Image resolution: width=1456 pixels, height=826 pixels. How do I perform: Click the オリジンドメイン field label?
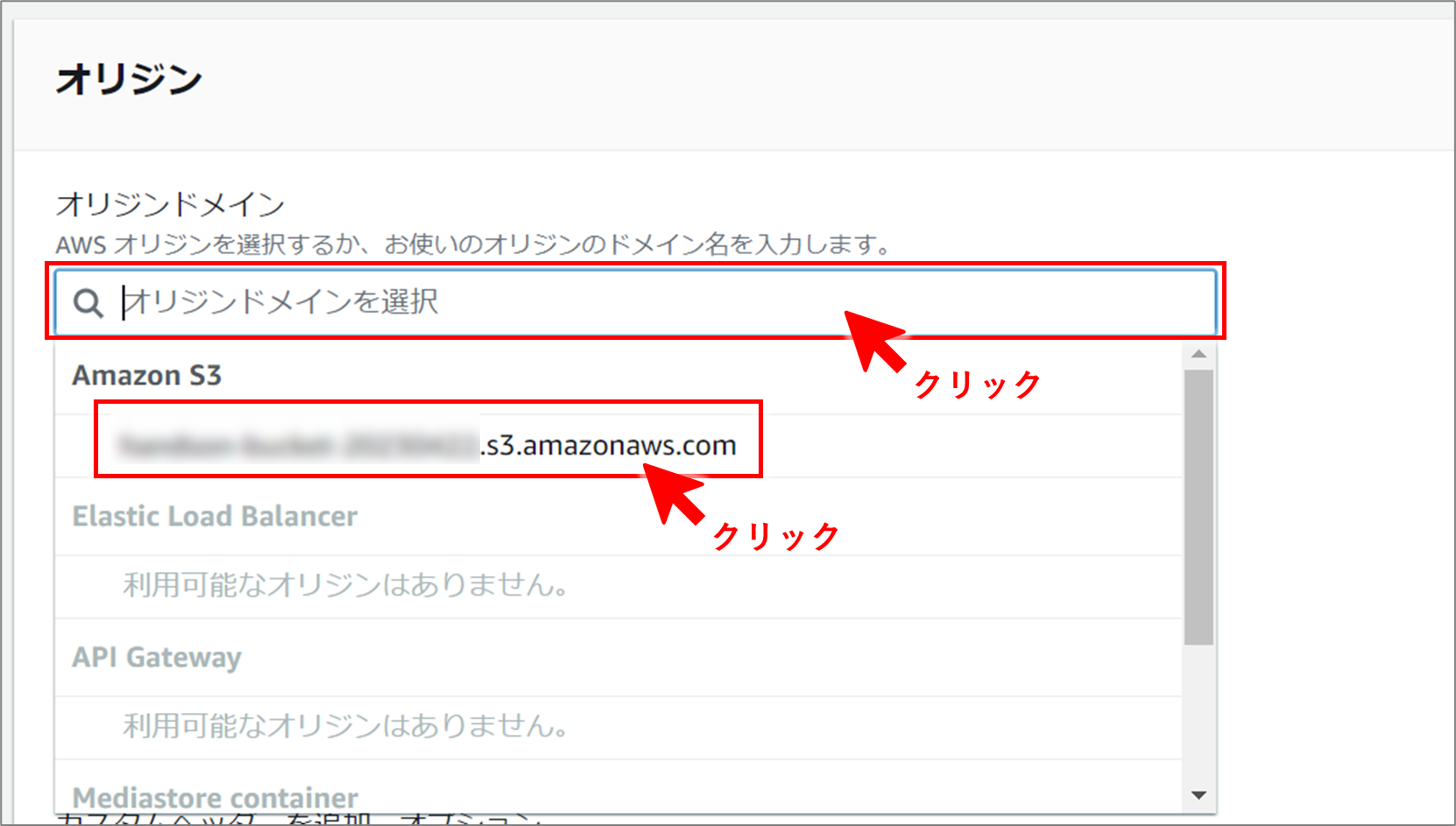[171, 205]
